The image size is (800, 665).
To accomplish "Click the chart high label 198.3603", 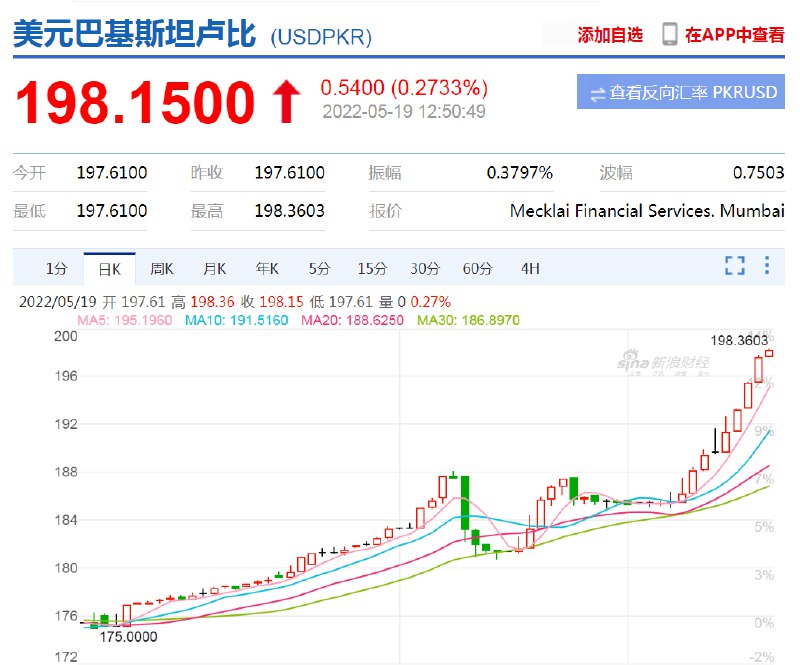I will tap(739, 340).
